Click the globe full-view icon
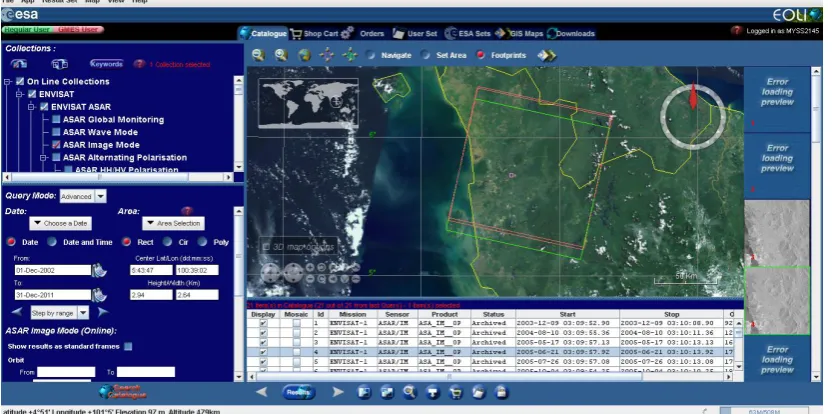 click(x=304, y=55)
